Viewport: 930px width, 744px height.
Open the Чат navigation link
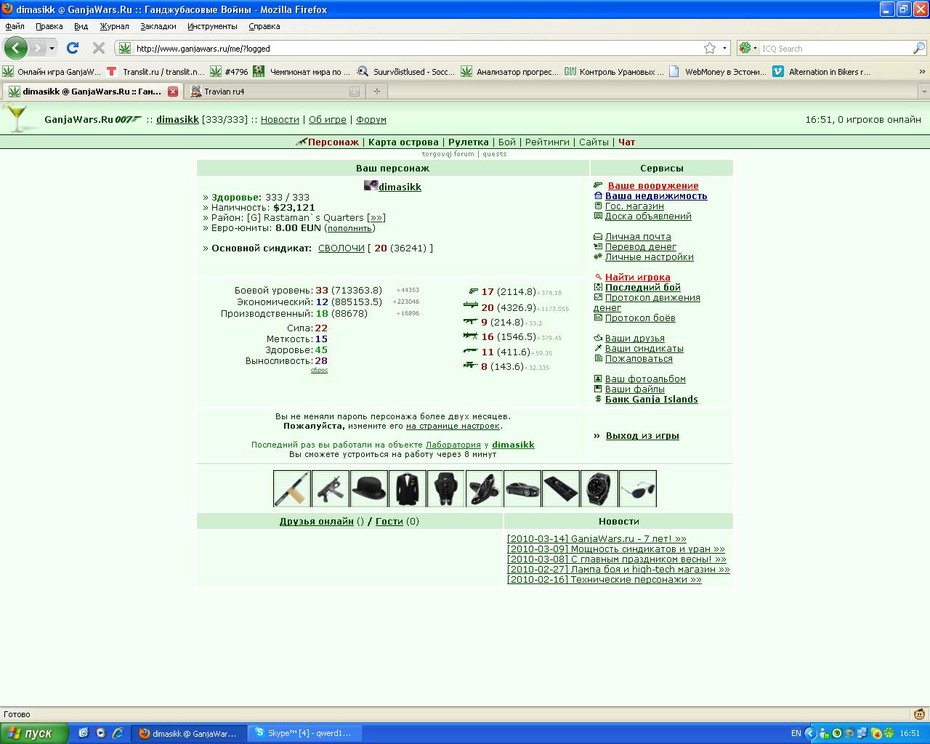(627, 142)
